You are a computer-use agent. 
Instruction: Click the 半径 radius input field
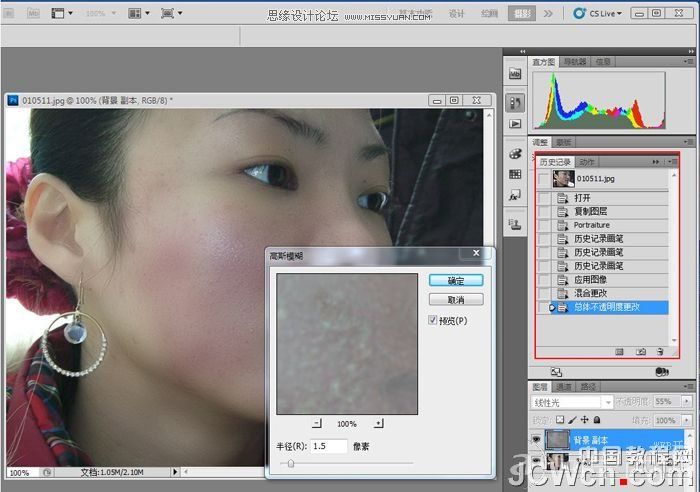328,446
